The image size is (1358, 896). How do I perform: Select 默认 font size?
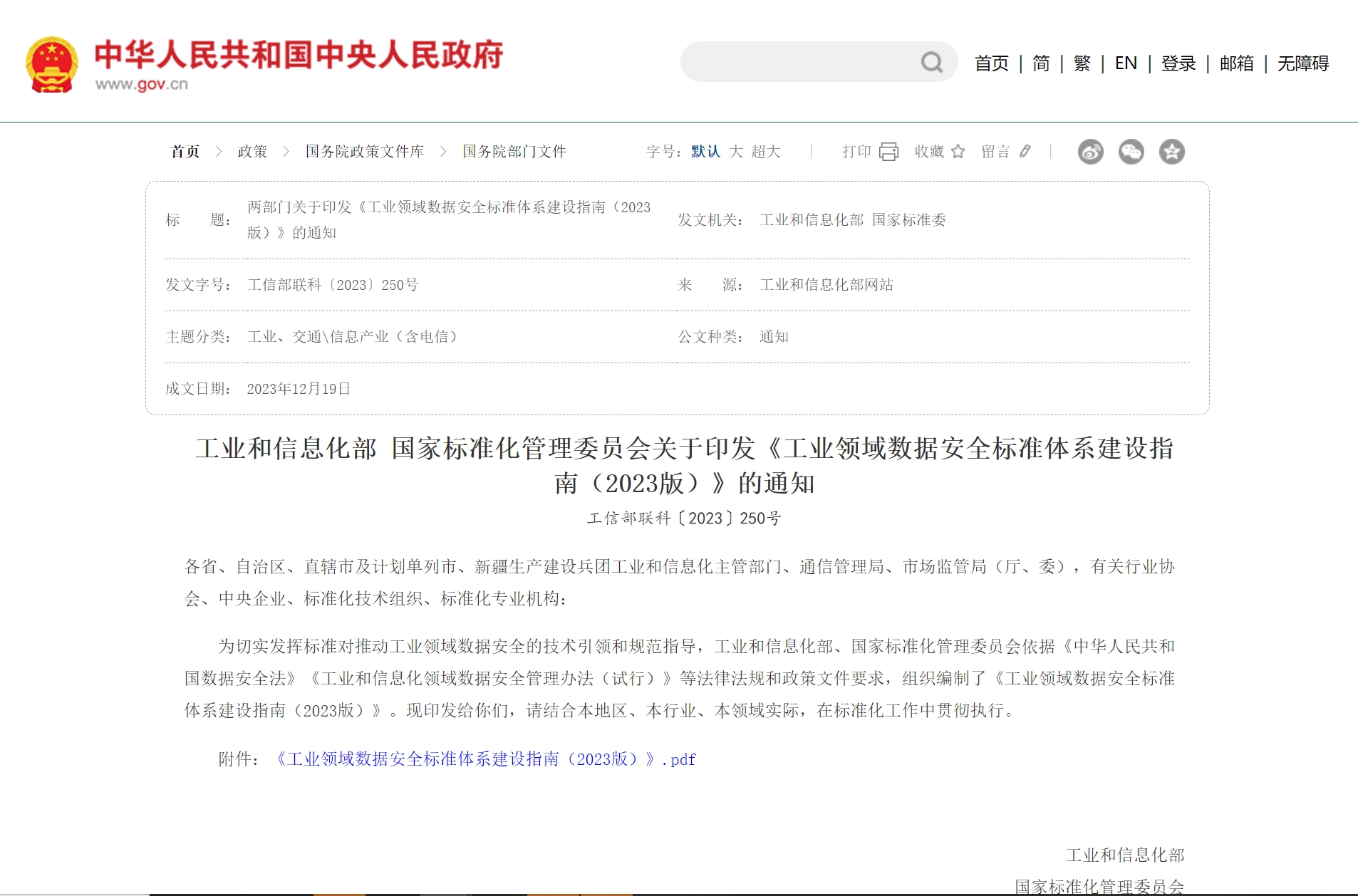coord(705,152)
